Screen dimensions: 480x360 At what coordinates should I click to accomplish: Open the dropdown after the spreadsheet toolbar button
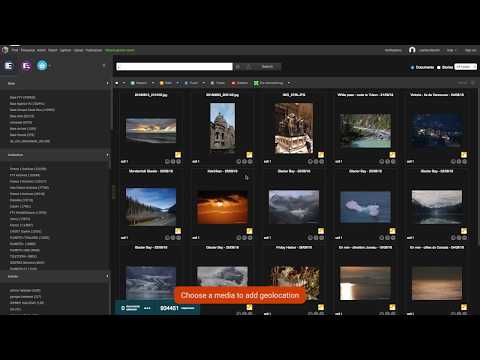(289, 83)
